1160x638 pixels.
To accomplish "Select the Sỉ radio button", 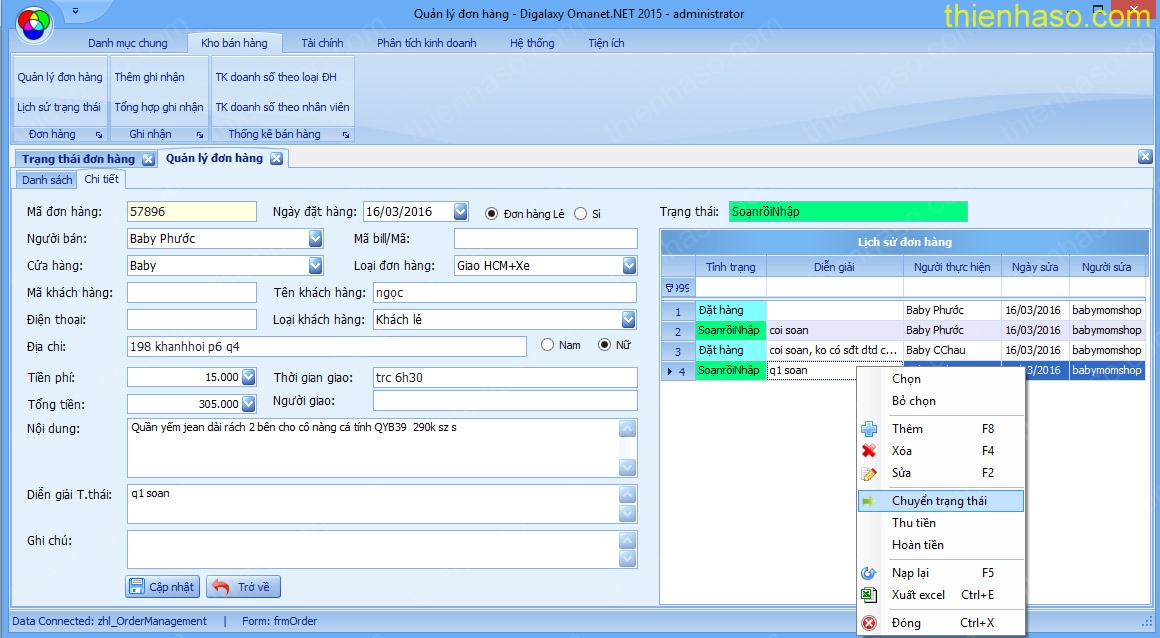I will click(580, 213).
